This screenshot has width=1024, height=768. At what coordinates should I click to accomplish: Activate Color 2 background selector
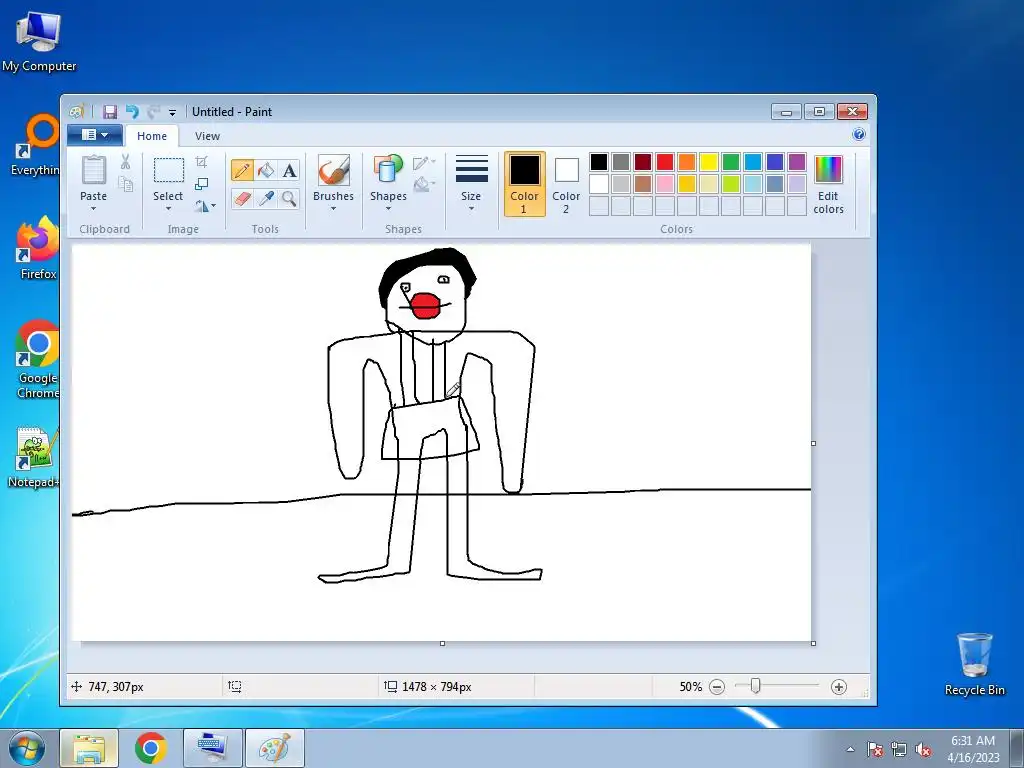[566, 184]
